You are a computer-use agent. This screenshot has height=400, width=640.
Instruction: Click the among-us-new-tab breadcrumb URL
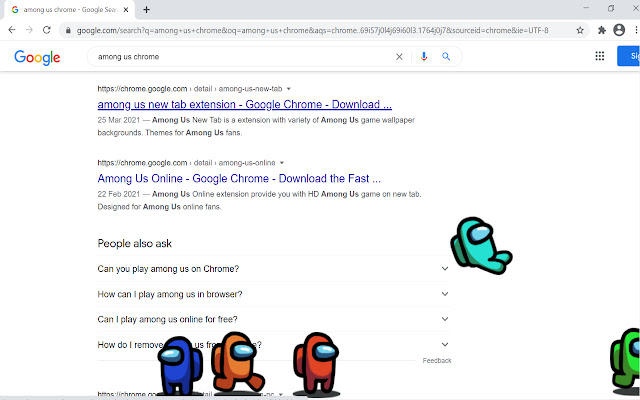point(190,89)
